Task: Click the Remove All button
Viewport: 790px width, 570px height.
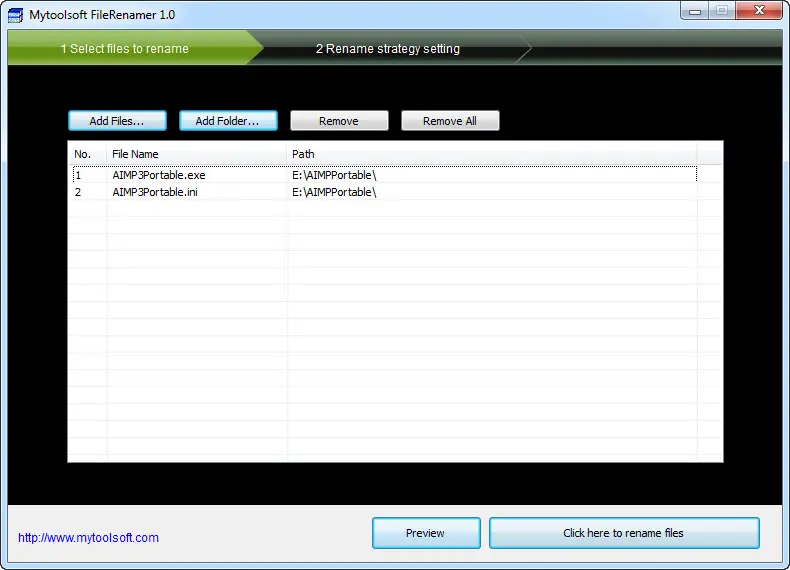Action: tap(450, 121)
